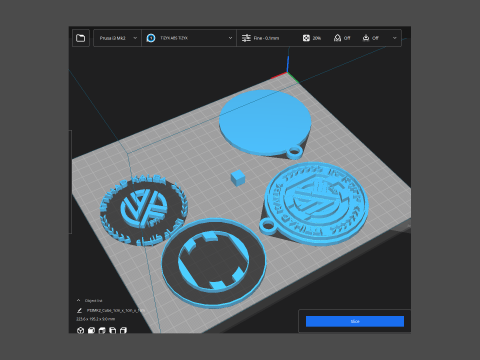This screenshot has height=360, width=480.
Task: Expand the print settings panel chevron
Action: pyautogui.click(x=395, y=38)
